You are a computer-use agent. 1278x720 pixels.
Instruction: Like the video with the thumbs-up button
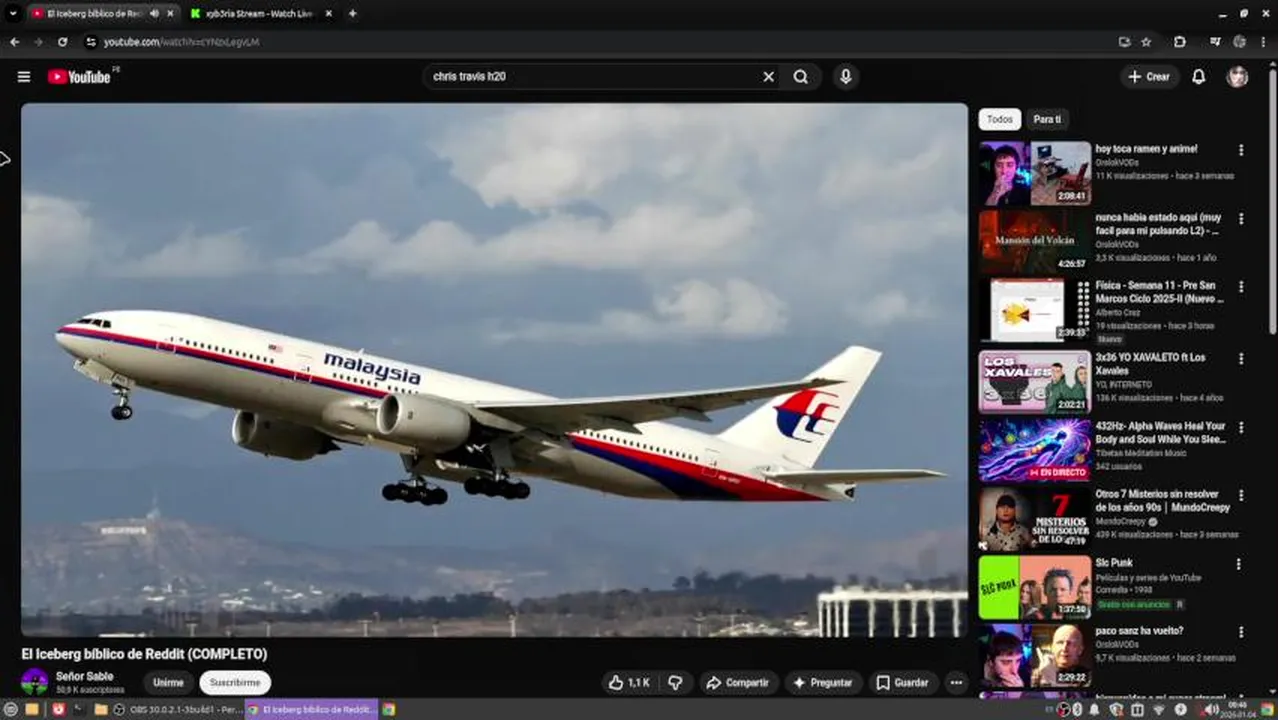pos(628,683)
